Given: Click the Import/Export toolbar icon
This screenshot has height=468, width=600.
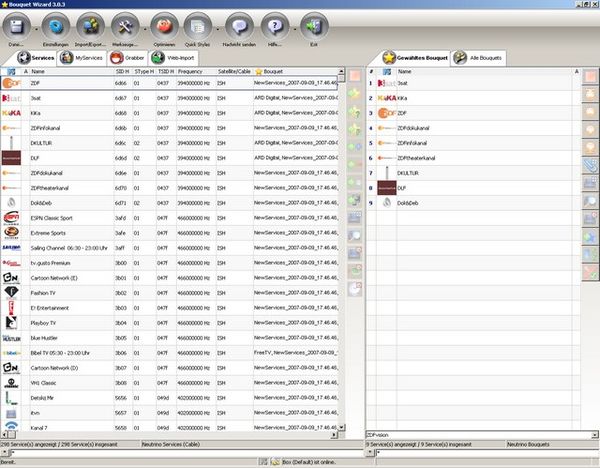Looking at the screenshot, I should tap(91, 27).
